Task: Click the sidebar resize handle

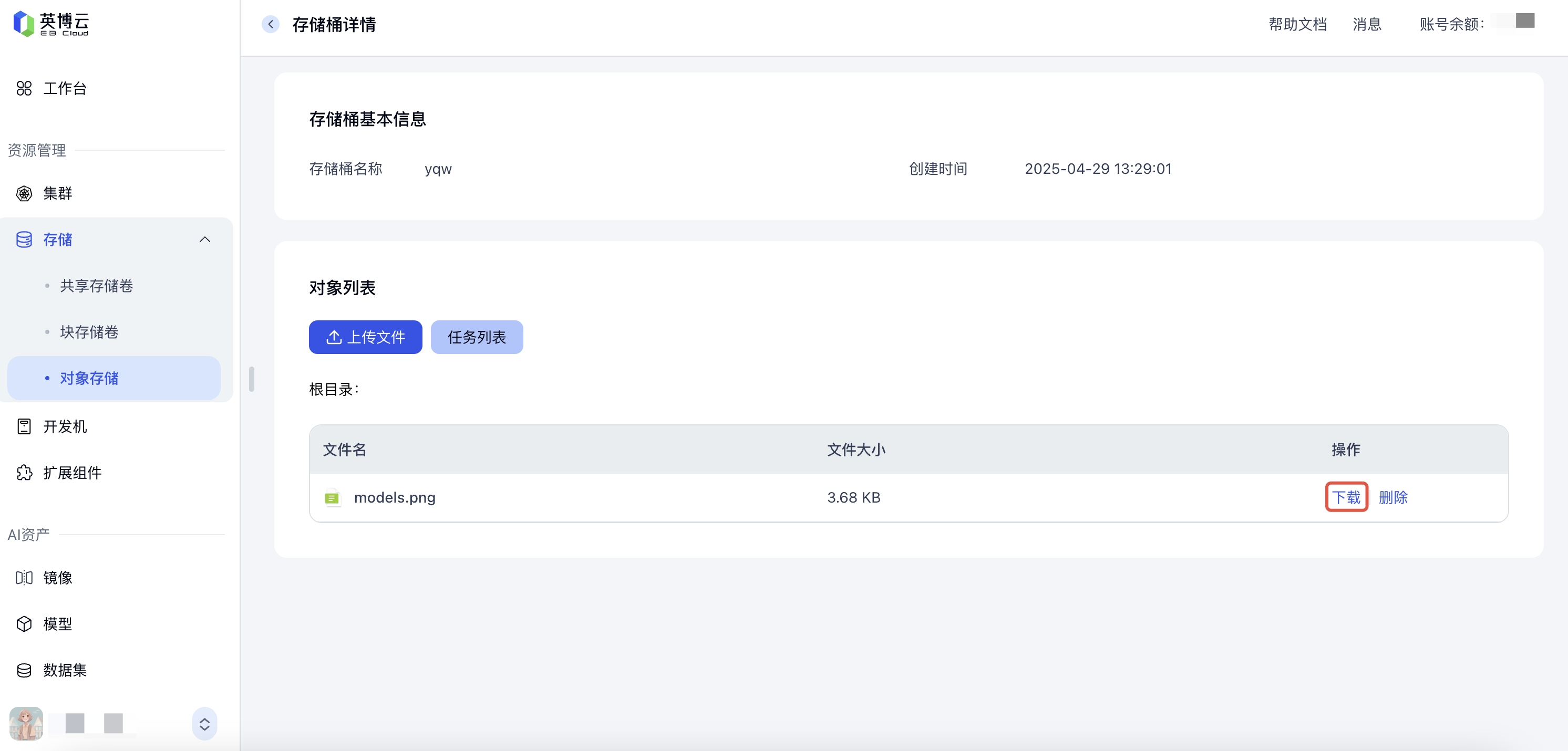Action: (251, 379)
